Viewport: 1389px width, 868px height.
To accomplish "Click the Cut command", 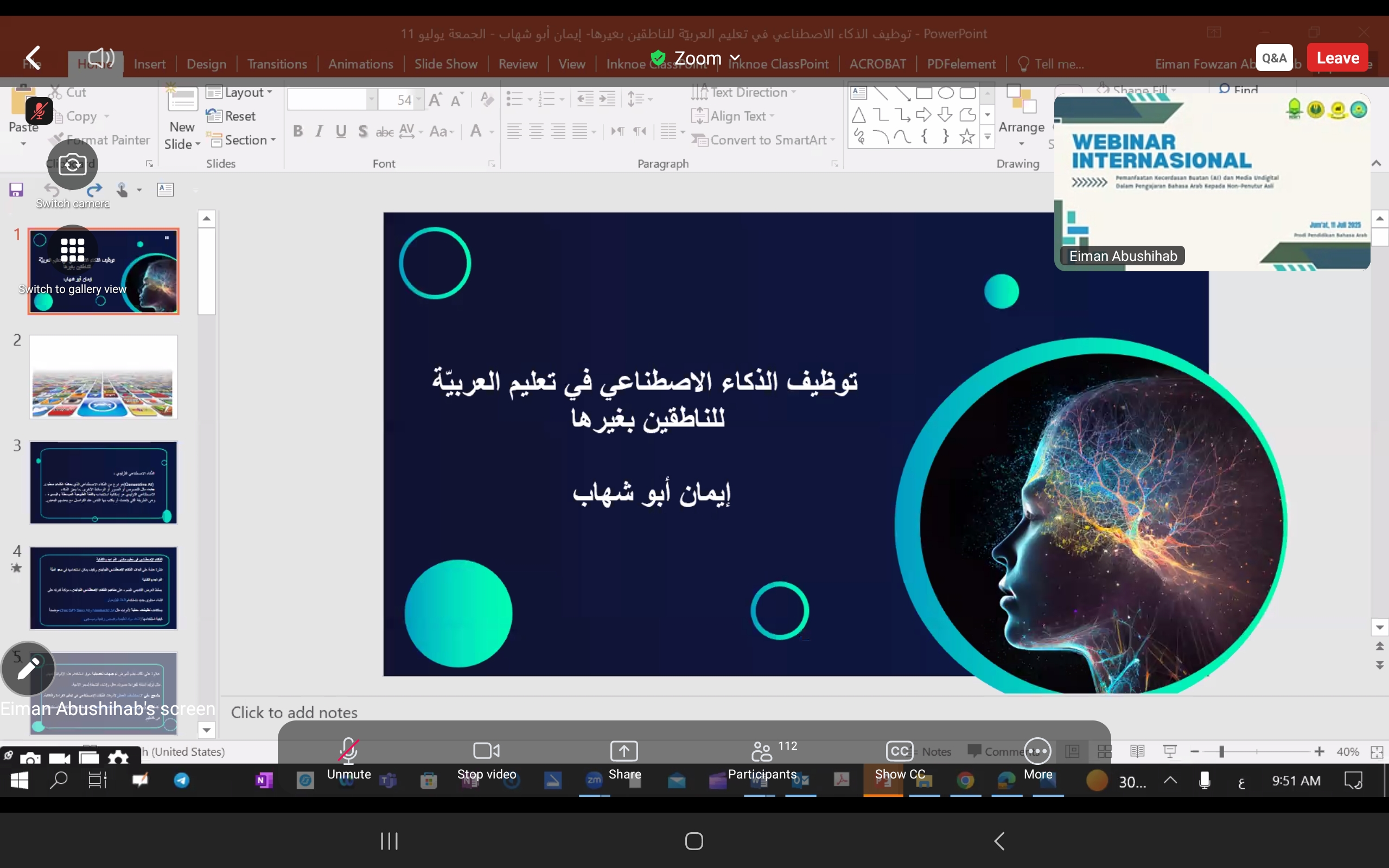I will tap(68, 92).
